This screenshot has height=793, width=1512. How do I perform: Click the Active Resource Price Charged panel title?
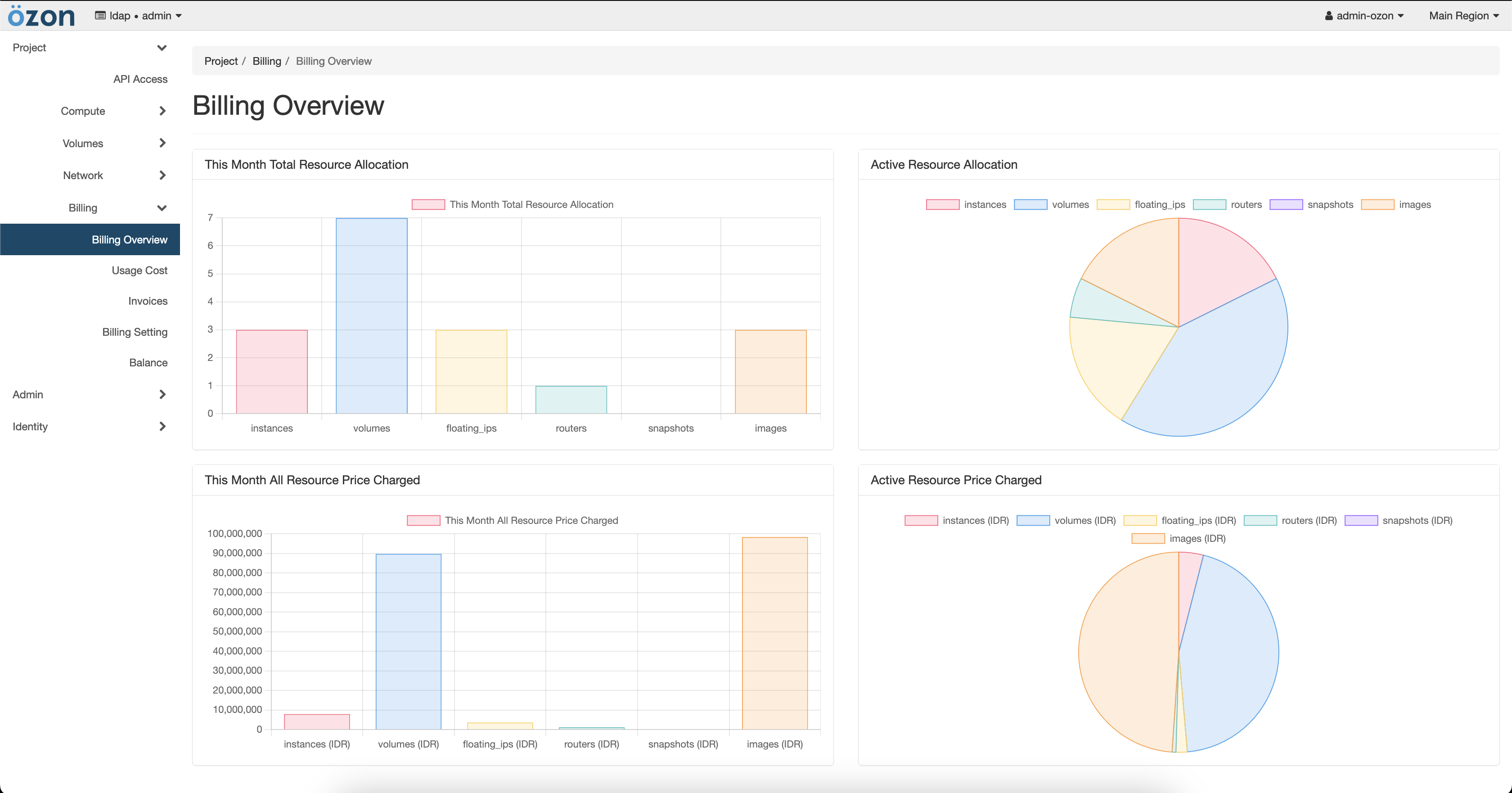coord(955,480)
